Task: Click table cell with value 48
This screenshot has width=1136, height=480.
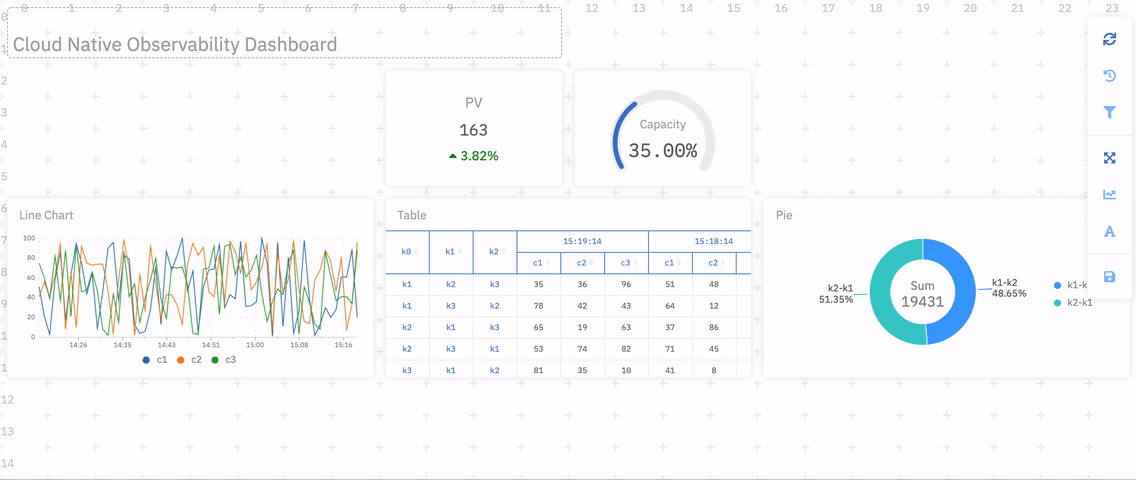Action: coord(714,285)
